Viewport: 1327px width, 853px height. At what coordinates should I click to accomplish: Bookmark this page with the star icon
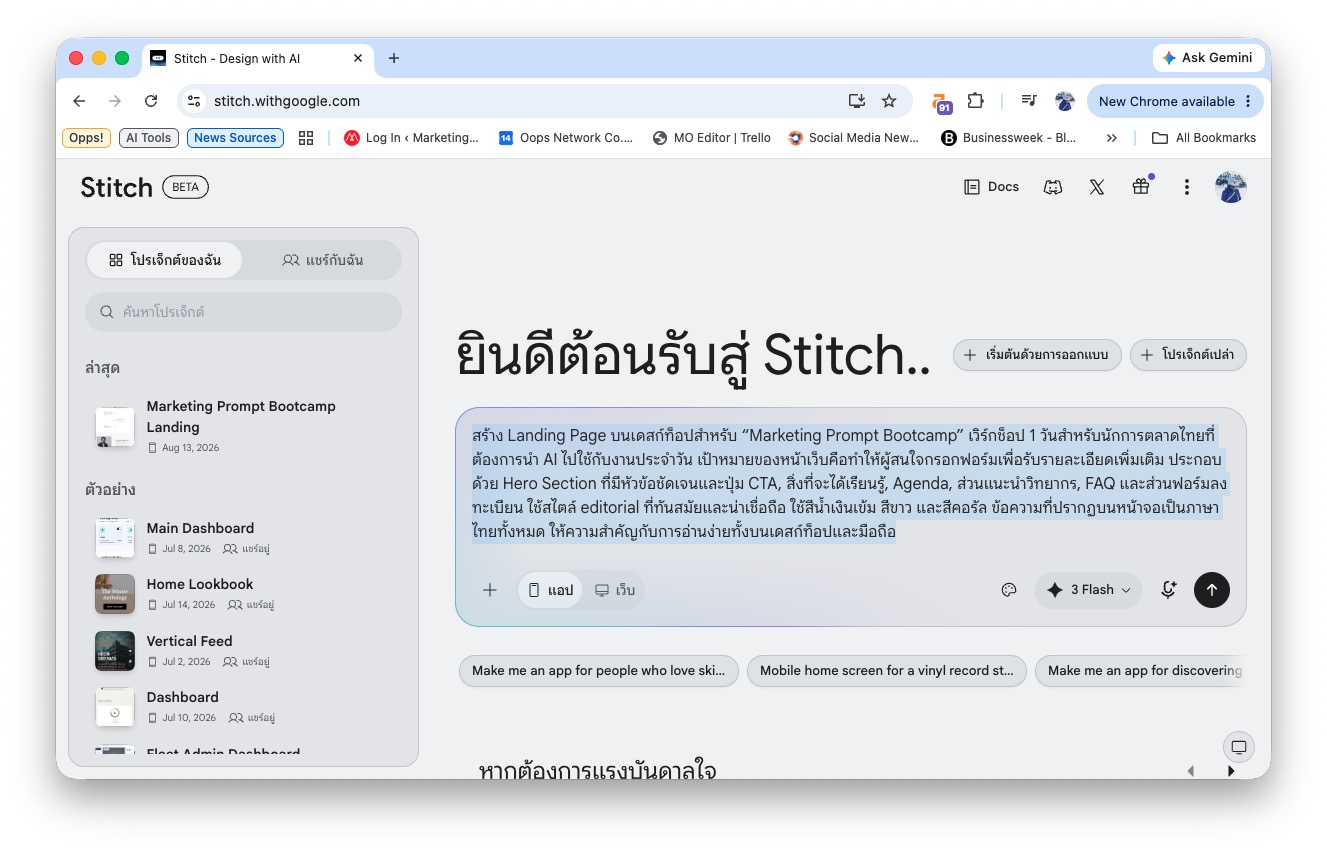889,101
